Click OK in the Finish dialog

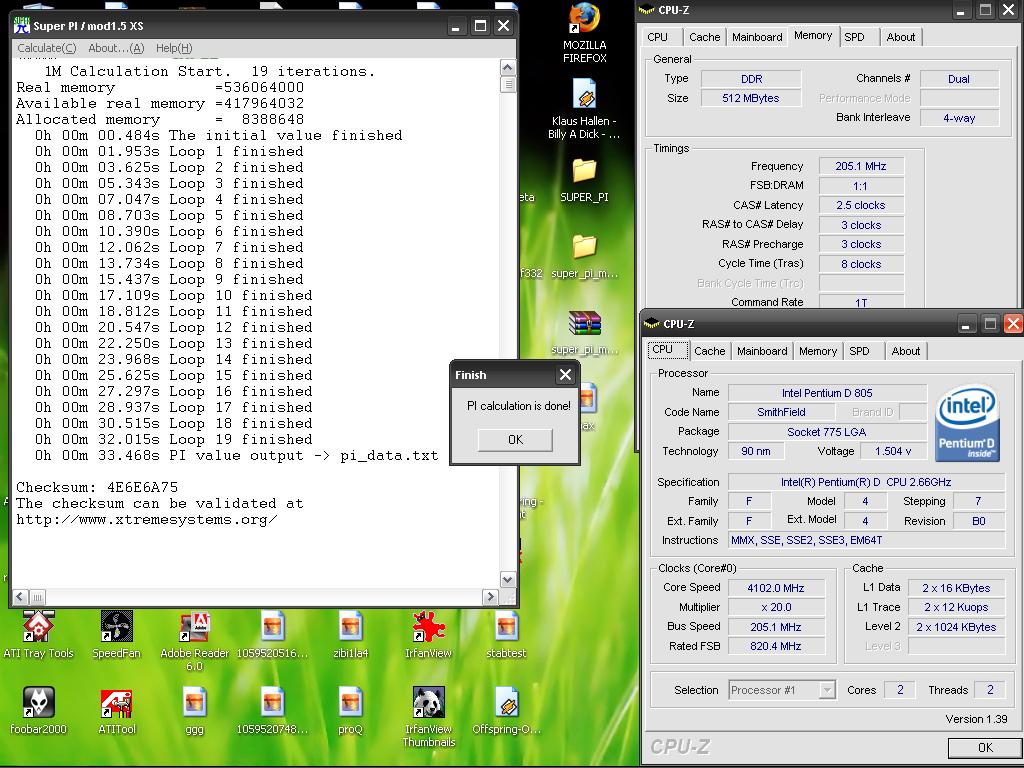click(x=515, y=440)
